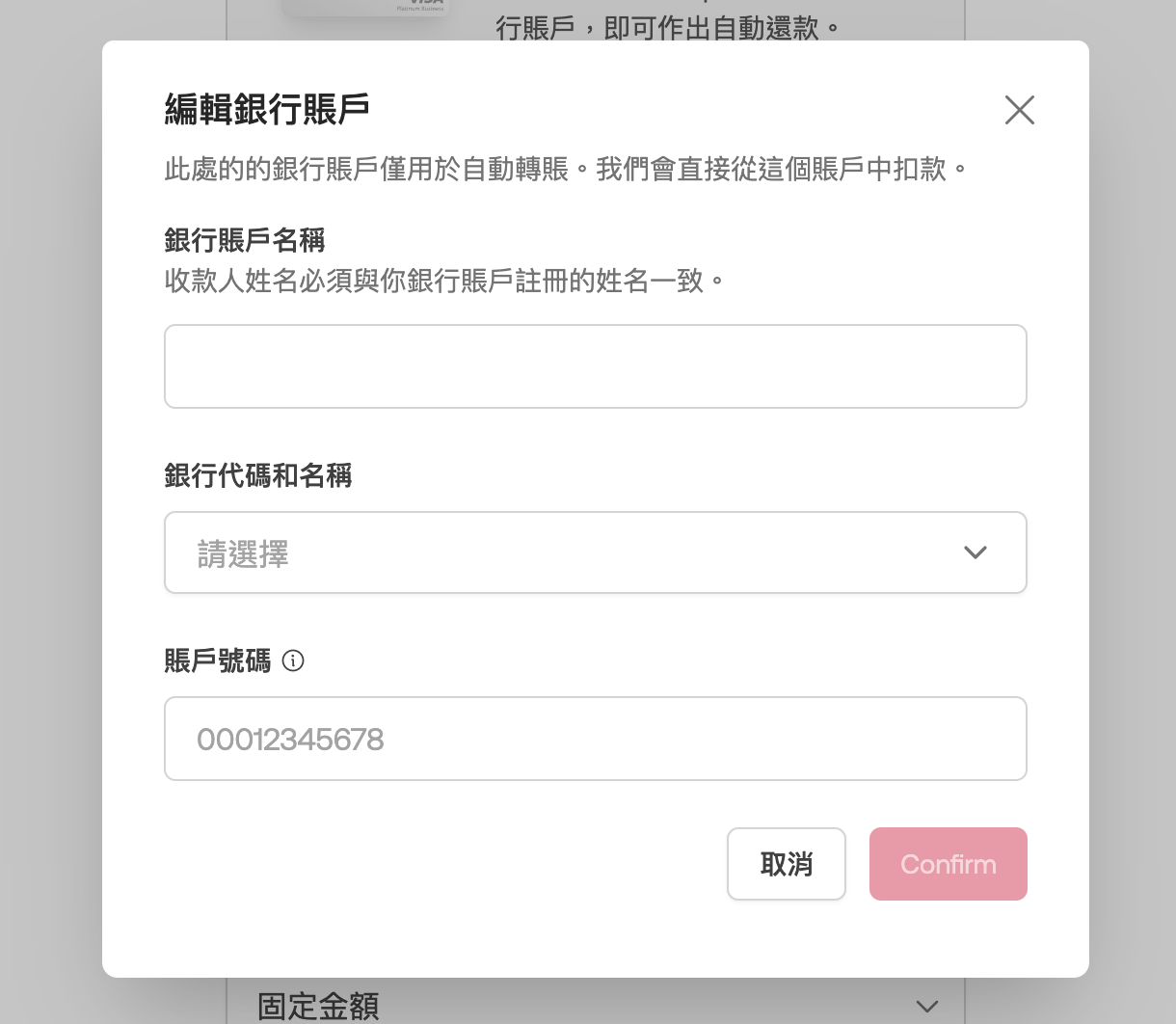Image resolution: width=1176 pixels, height=1024 pixels.
Task: Click the info icon beside 賬戶號碼
Action: (293, 660)
